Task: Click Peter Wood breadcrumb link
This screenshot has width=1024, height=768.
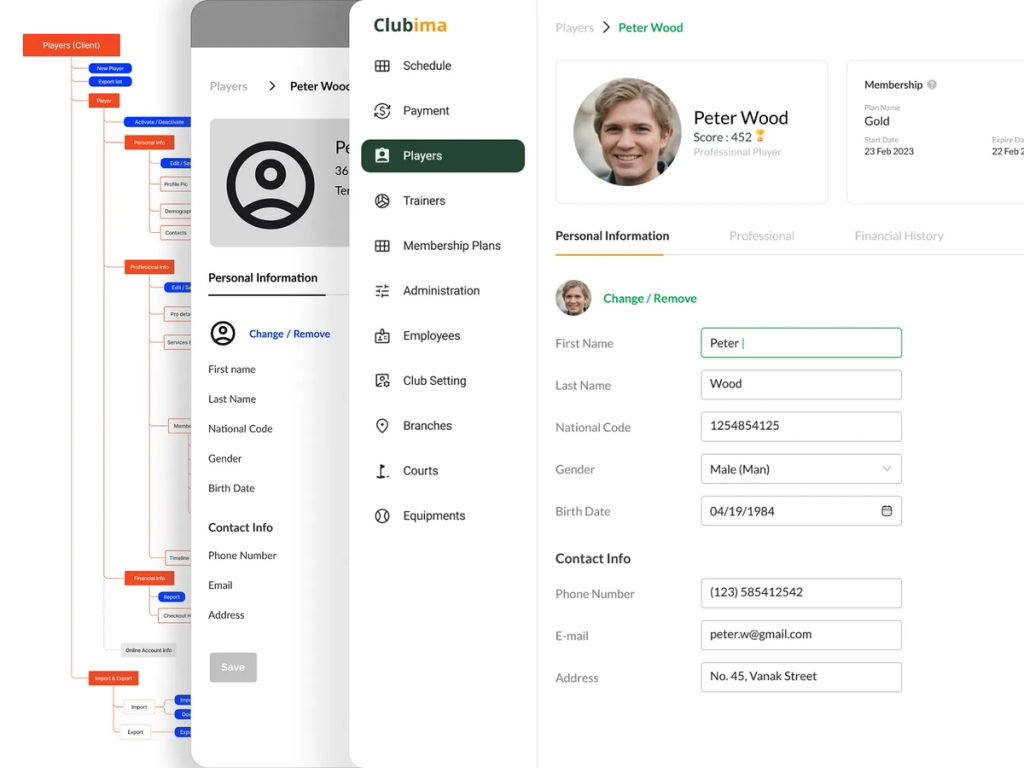Action: click(650, 28)
